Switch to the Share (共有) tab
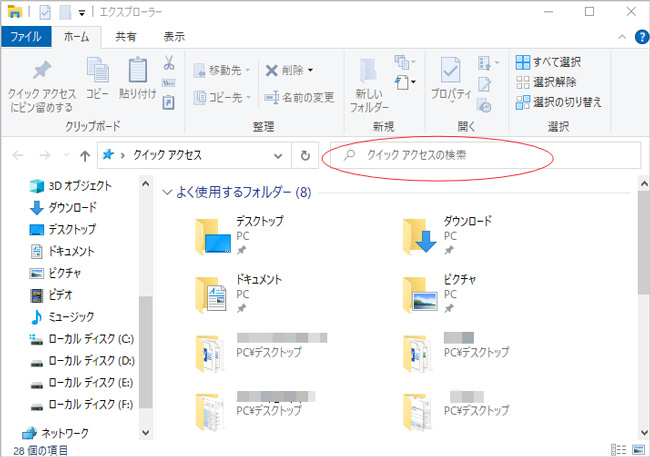The width and height of the screenshot is (650, 457). pyautogui.click(x=126, y=37)
